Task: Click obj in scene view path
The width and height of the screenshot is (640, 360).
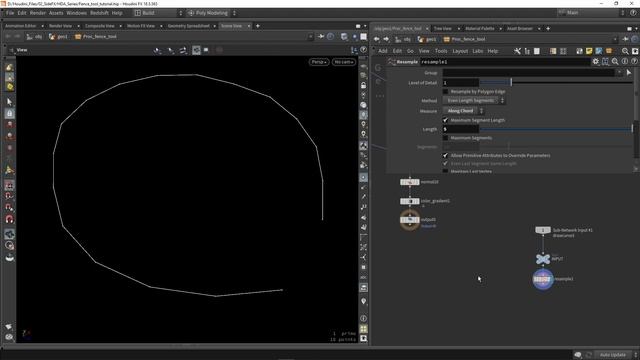Action: click(35, 37)
